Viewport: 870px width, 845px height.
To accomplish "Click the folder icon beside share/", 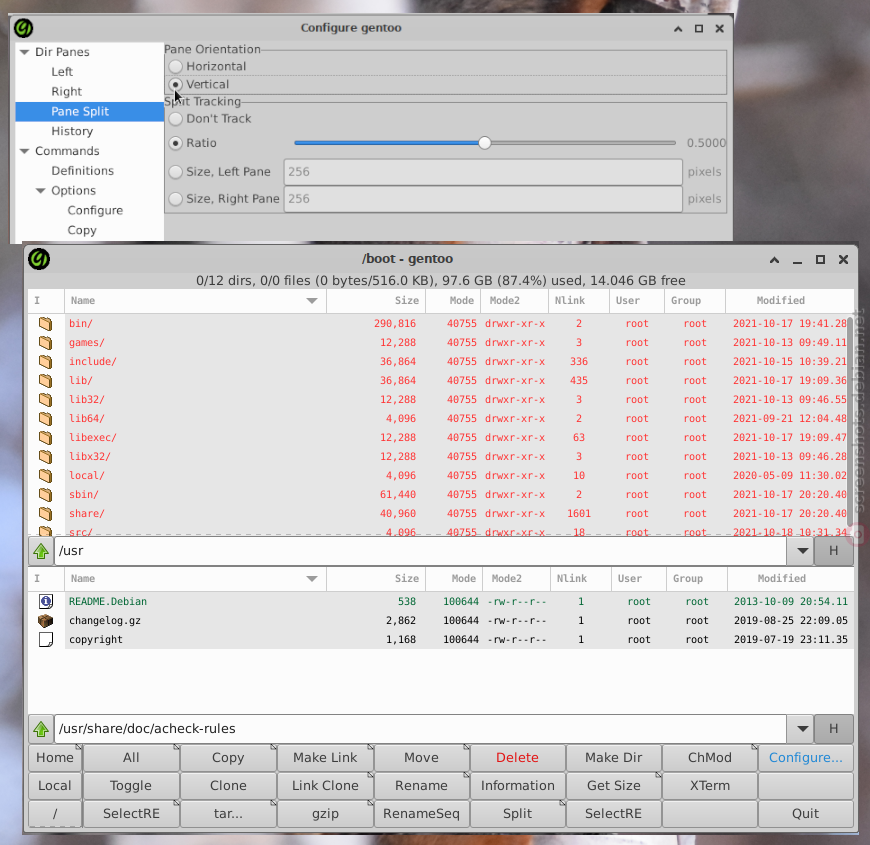I will (x=45, y=513).
